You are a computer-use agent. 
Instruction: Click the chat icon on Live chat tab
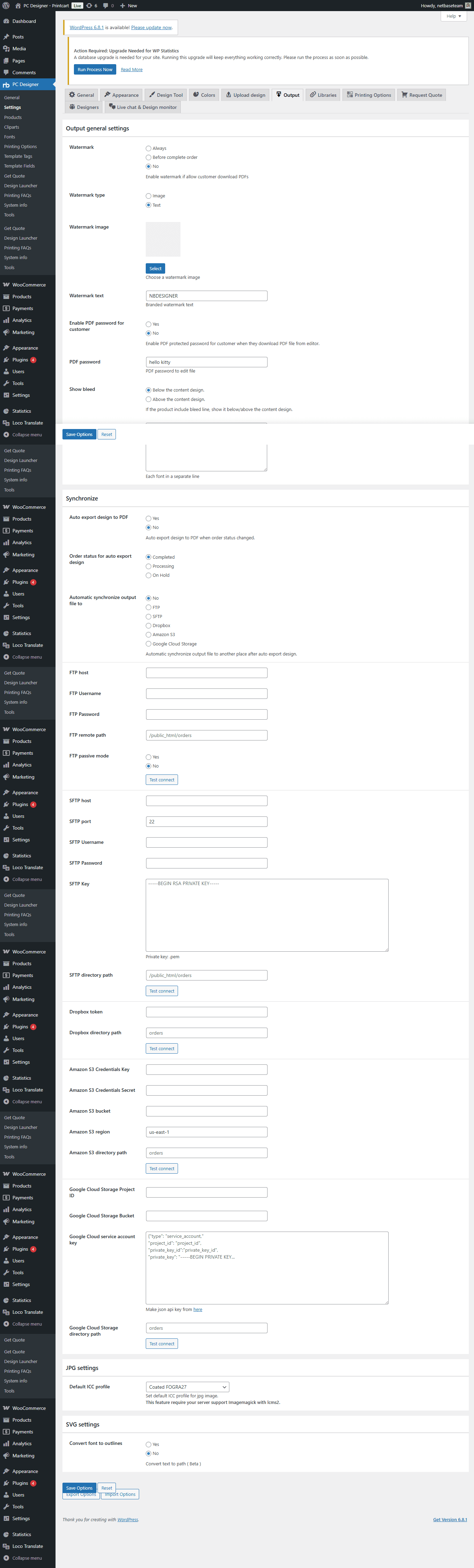tap(112, 107)
